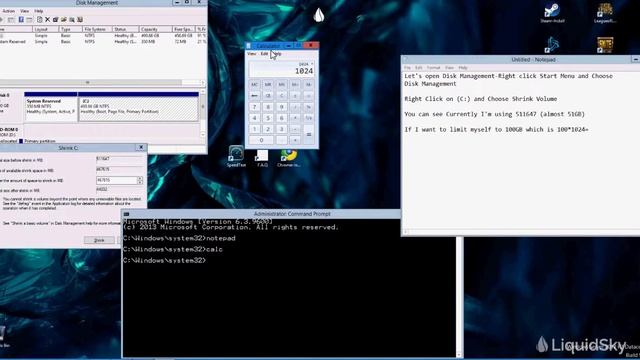The image size is (640, 360).
Task: Click the multiply key in Calculator
Action: [x=295, y=118]
